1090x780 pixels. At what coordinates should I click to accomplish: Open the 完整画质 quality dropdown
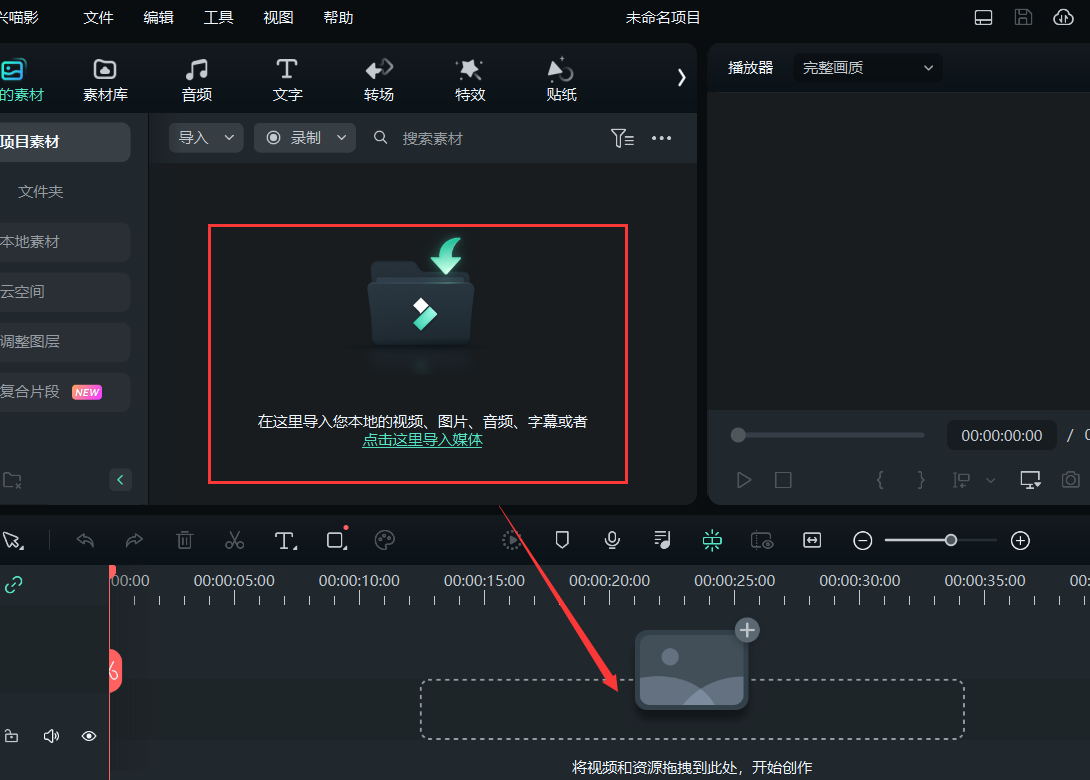pyautogui.click(x=867, y=68)
